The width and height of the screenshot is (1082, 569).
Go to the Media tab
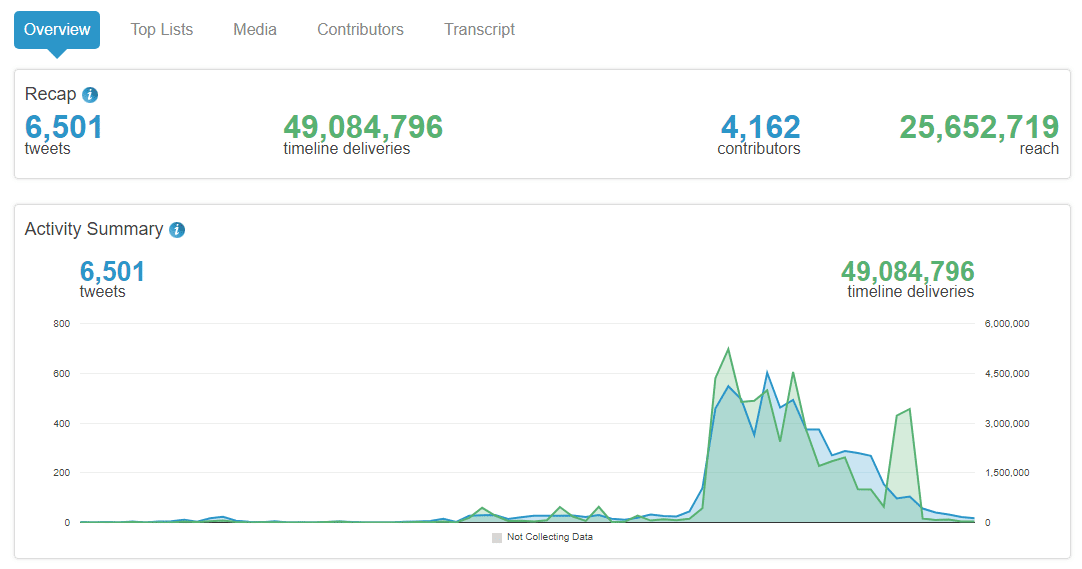(x=255, y=30)
